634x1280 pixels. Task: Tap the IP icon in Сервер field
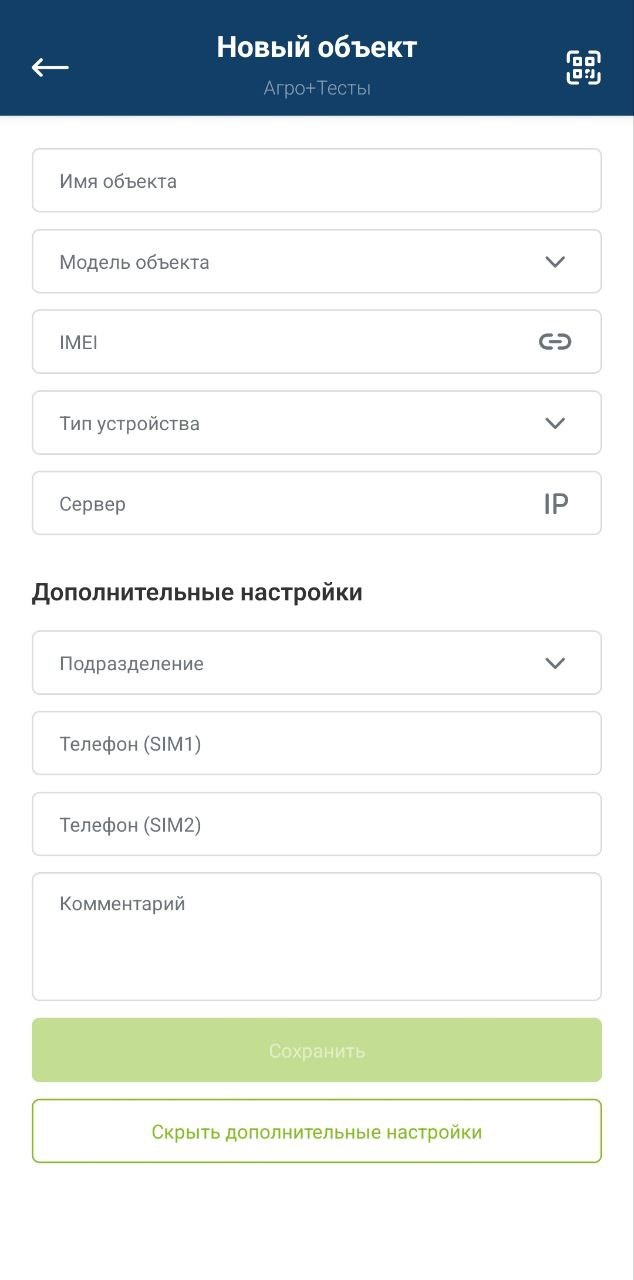[556, 504]
